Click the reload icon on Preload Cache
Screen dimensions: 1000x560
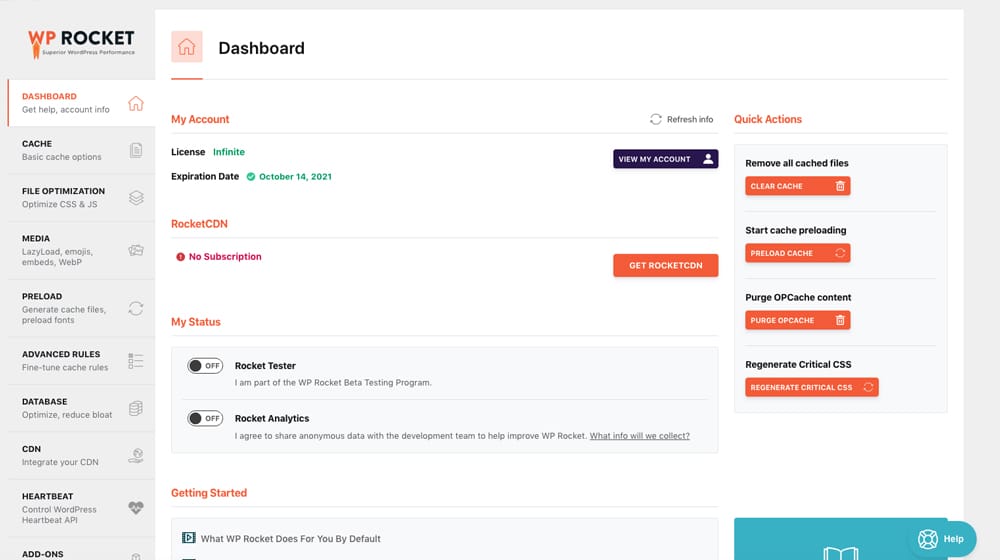point(840,253)
